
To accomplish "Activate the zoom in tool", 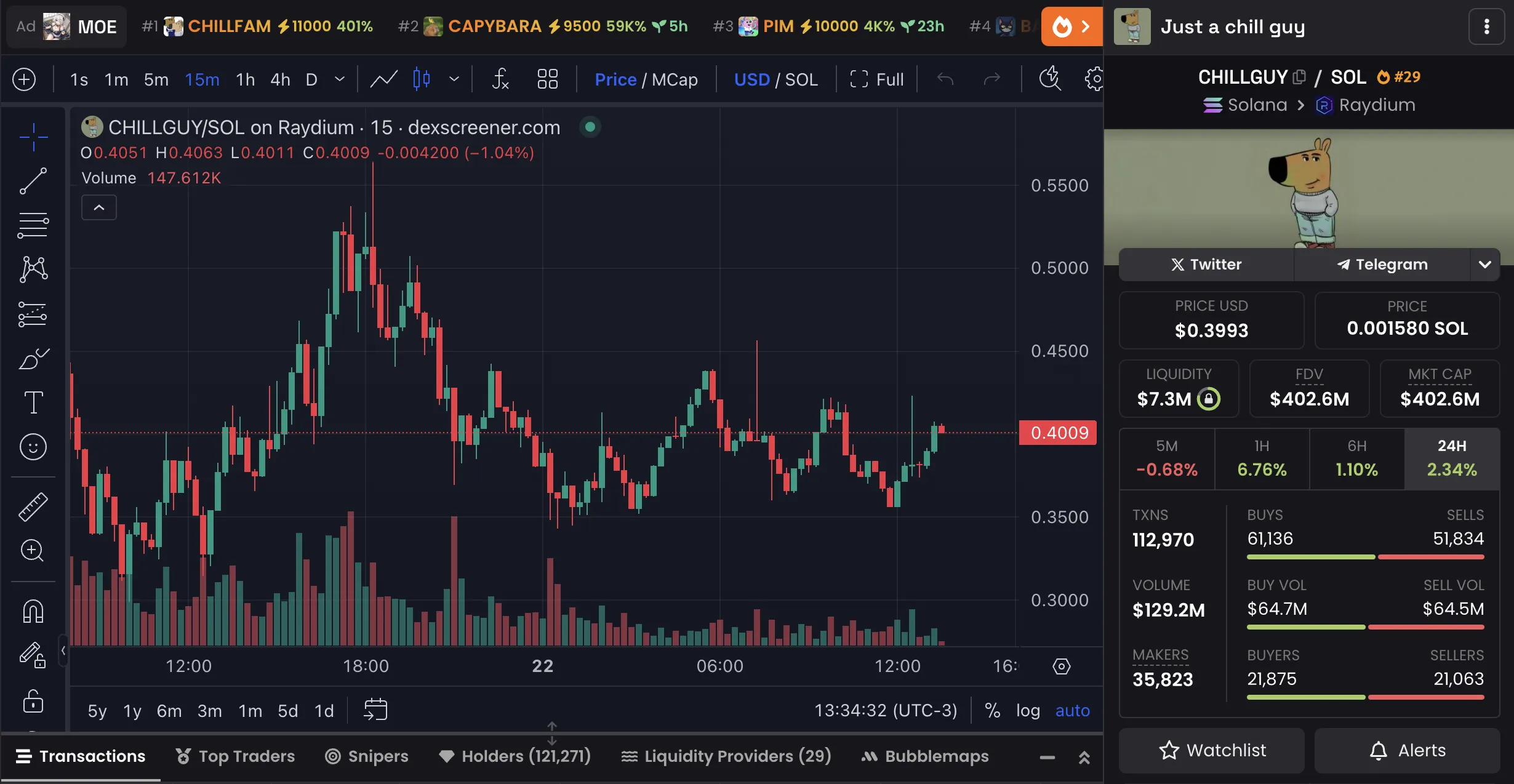I will tap(33, 550).
